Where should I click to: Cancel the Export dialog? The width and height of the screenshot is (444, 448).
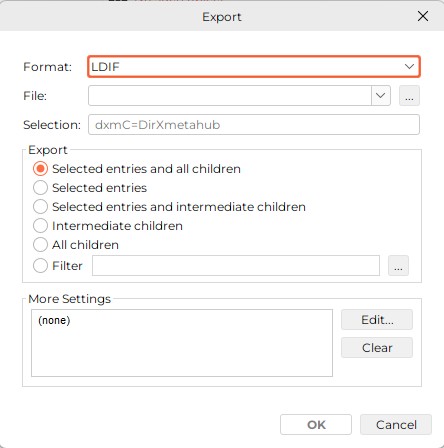(396, 425)
